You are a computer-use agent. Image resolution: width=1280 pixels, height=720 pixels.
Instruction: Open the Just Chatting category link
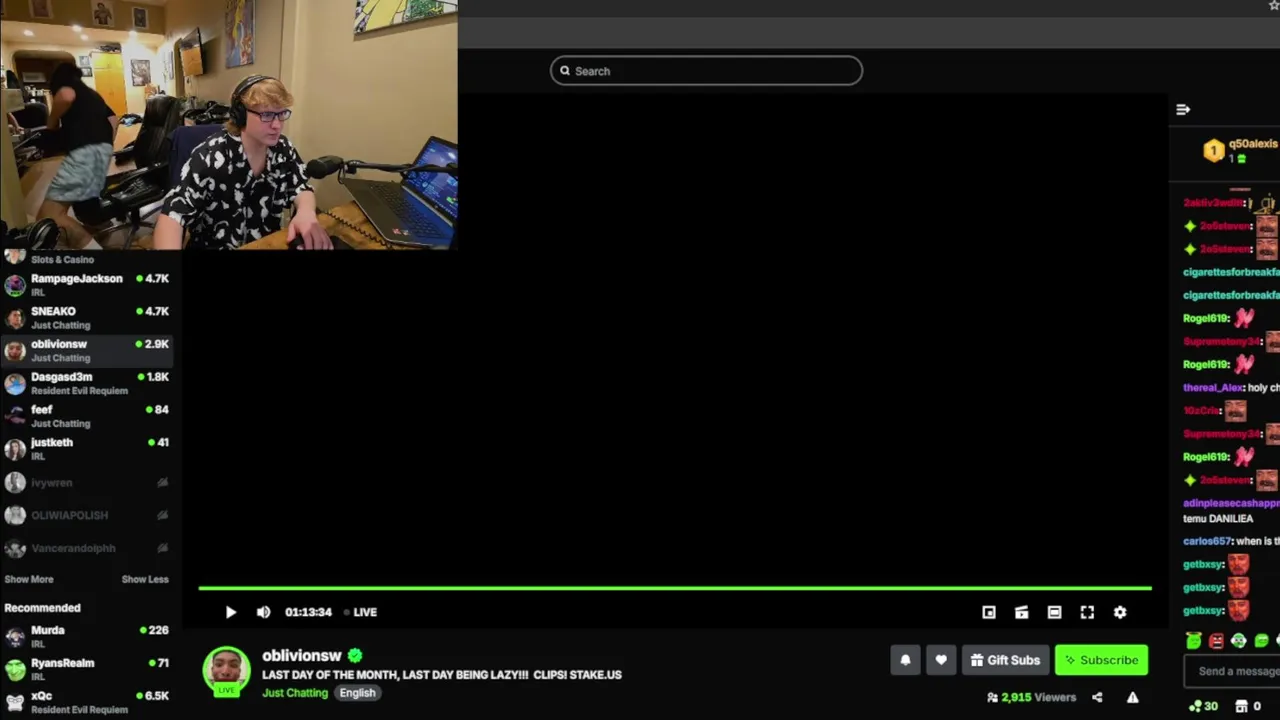point(294,693)
